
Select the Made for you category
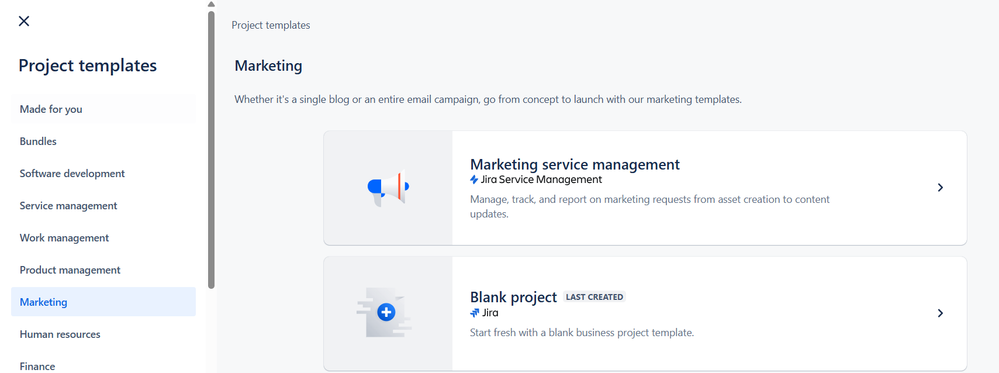pyautogui.click(x=103, y=109)
